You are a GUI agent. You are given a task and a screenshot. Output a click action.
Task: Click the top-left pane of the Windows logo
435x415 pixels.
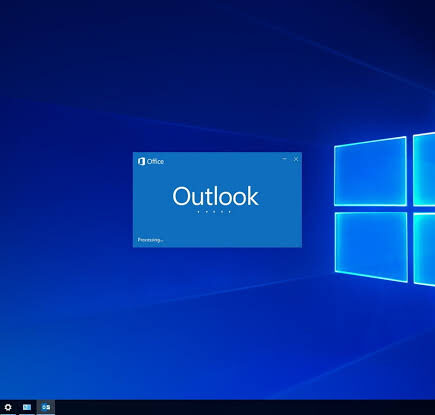pyautogui.click(x=370, y=171)
